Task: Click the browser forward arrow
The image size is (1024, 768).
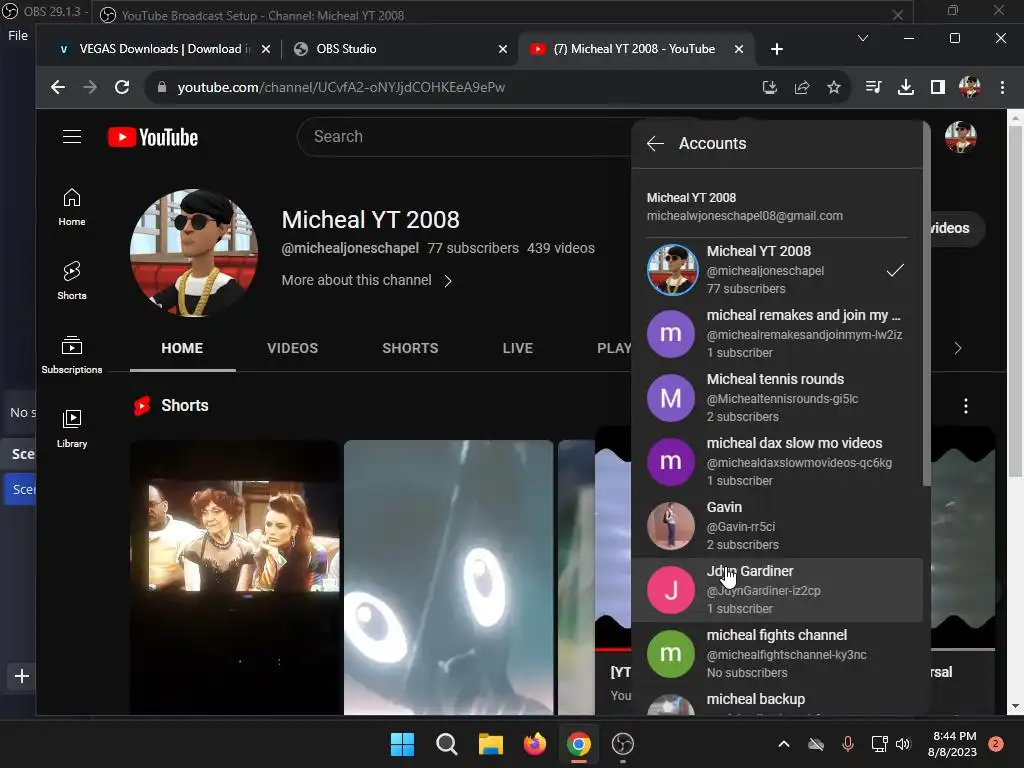Action: point(89,87)
